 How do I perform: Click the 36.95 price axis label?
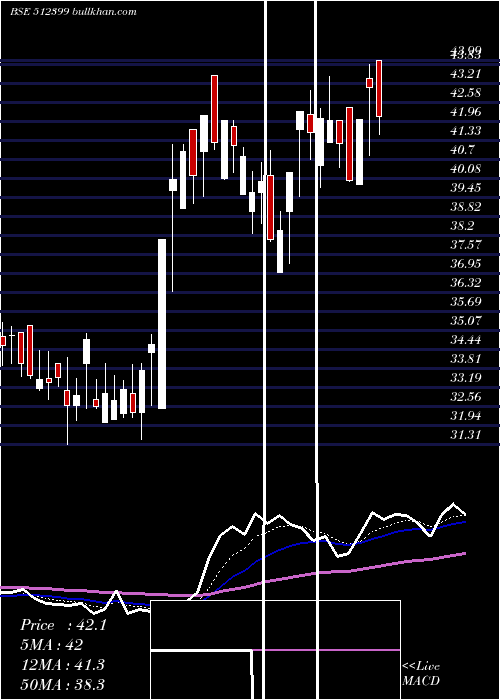click(466, 264)
